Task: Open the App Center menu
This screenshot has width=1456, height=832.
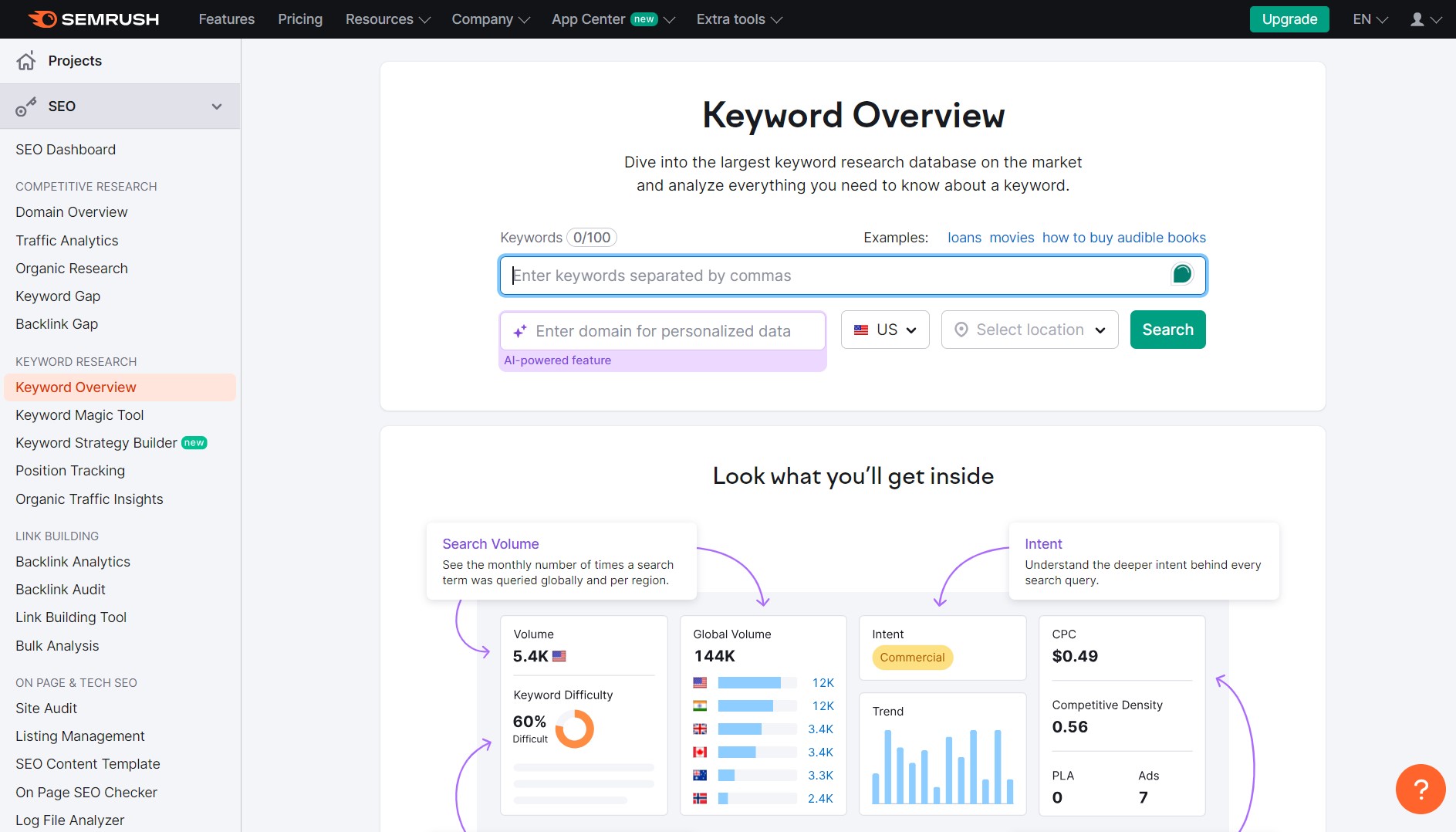Action: pos(613,19)
